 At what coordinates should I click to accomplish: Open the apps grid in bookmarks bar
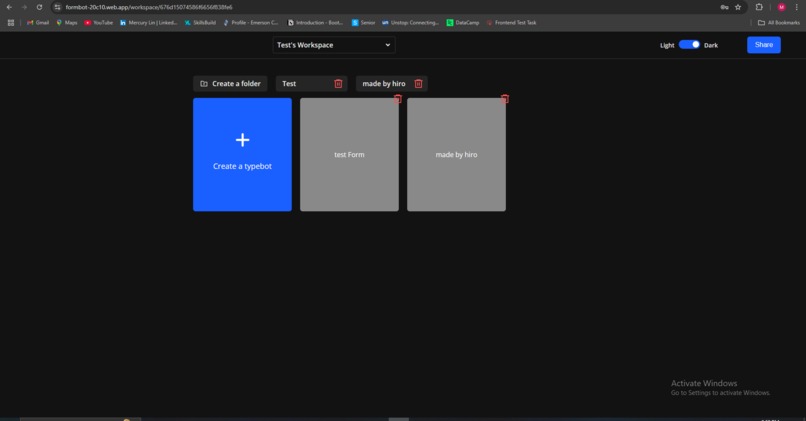coord(11,23)
